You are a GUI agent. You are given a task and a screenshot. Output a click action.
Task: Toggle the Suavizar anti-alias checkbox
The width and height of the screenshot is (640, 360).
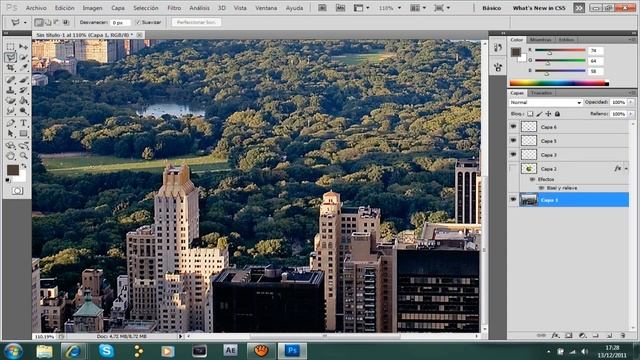click(138, 22)
